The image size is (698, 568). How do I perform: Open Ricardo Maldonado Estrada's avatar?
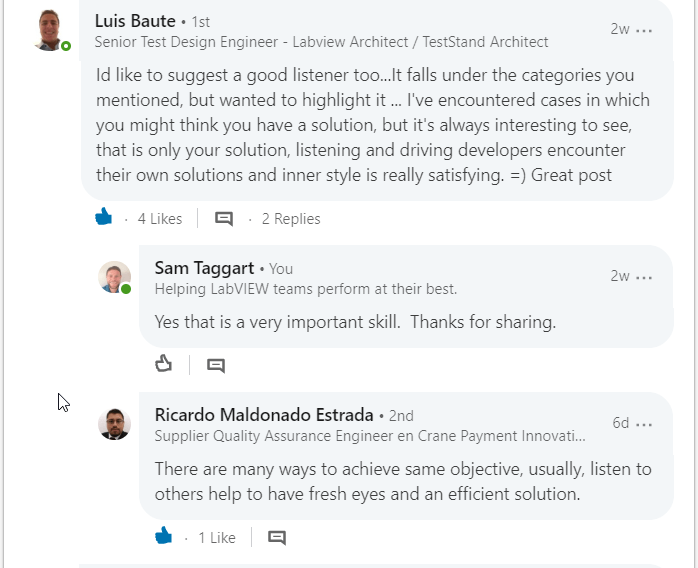[x=114, y=424]
